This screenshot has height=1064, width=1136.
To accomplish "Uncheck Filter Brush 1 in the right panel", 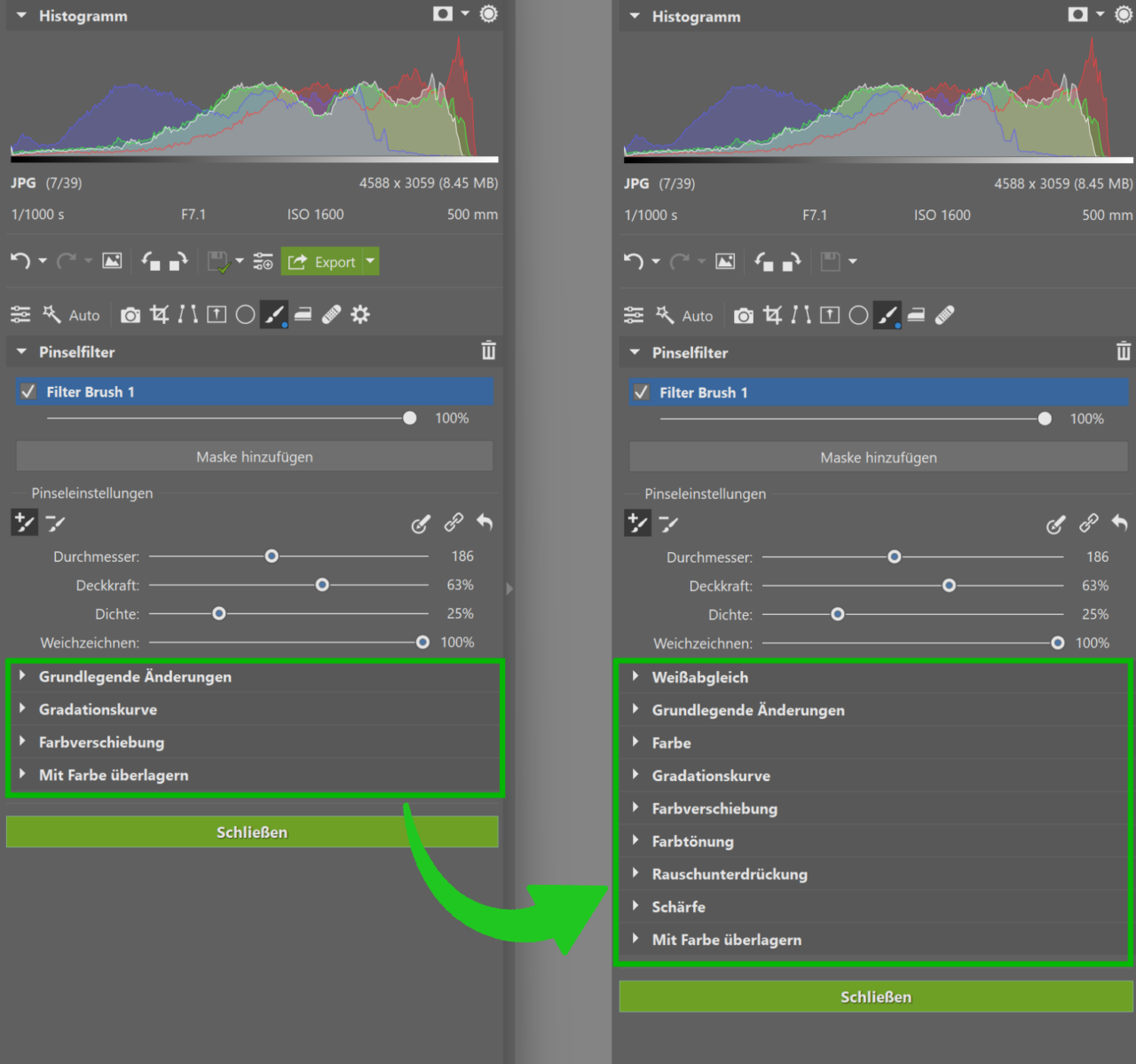I will coord(642,392).
